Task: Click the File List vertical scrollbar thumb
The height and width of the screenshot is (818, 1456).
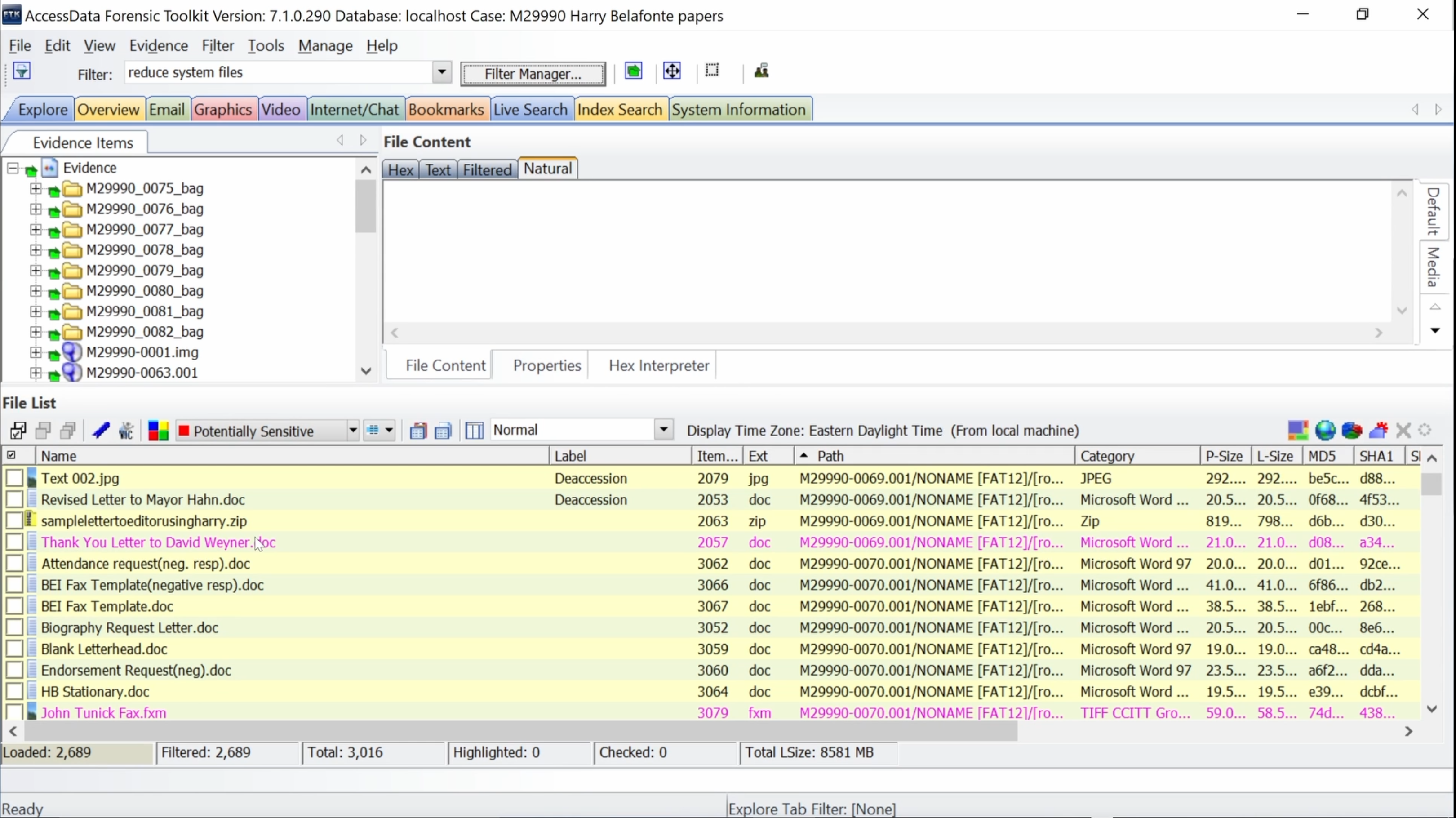Action: tap(1431, 485)
